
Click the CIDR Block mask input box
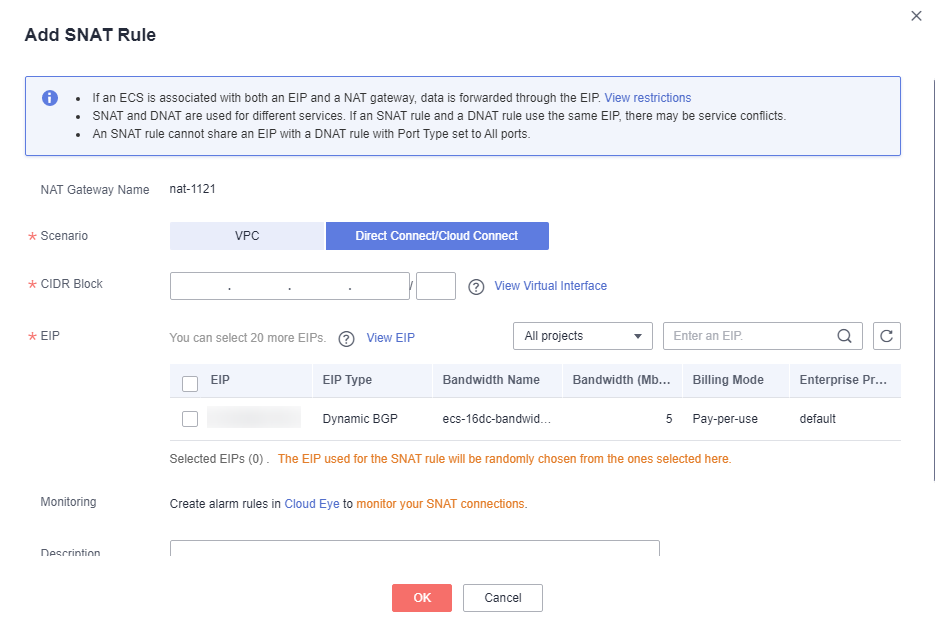(x=436, y=286)
